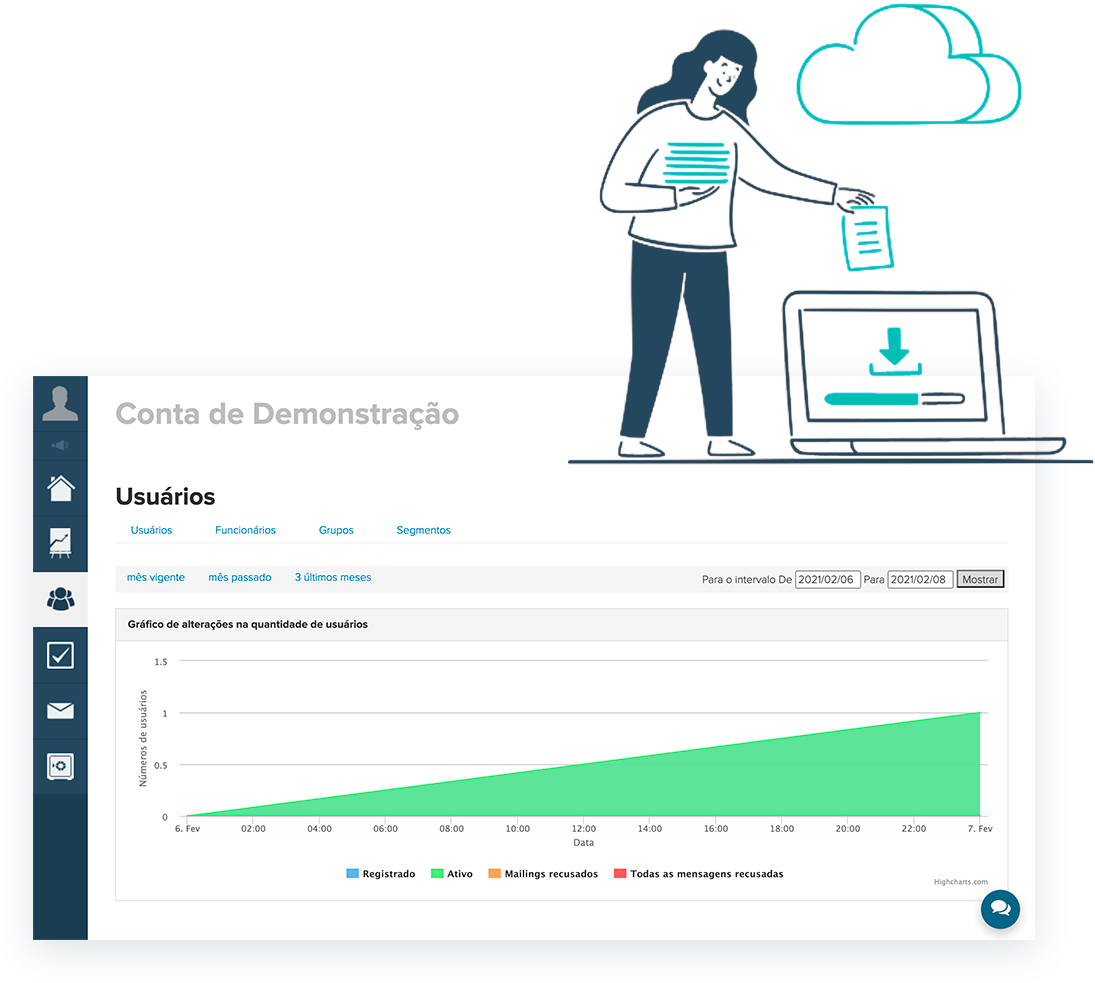This screenshot has height=983, width=1095.
Task: Filter by mês vigente
Action: [x=156, y=577]
